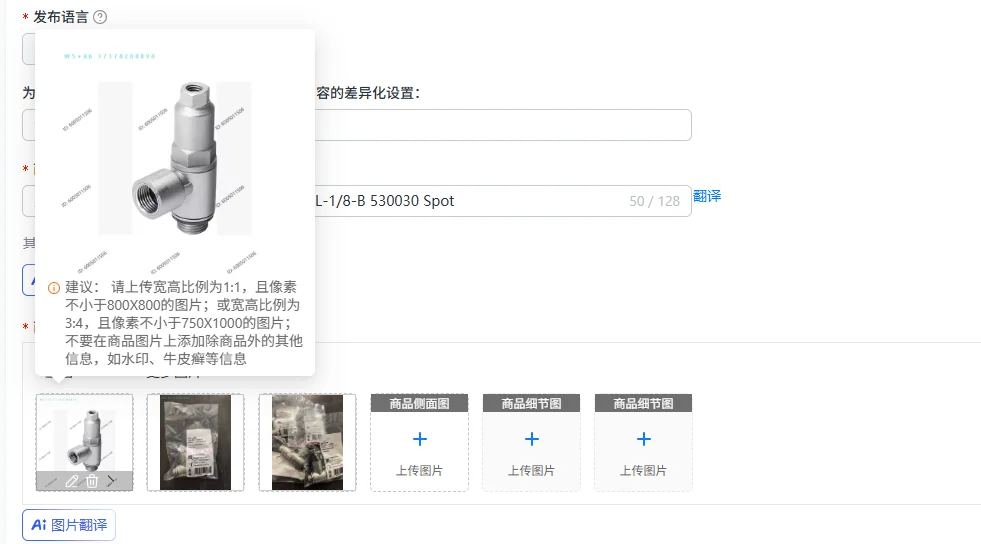The height and width of the screenshot is (544, 981).
Task: Click the 发布语言 label
Action: pyautogui.click(x=61, y=17)
